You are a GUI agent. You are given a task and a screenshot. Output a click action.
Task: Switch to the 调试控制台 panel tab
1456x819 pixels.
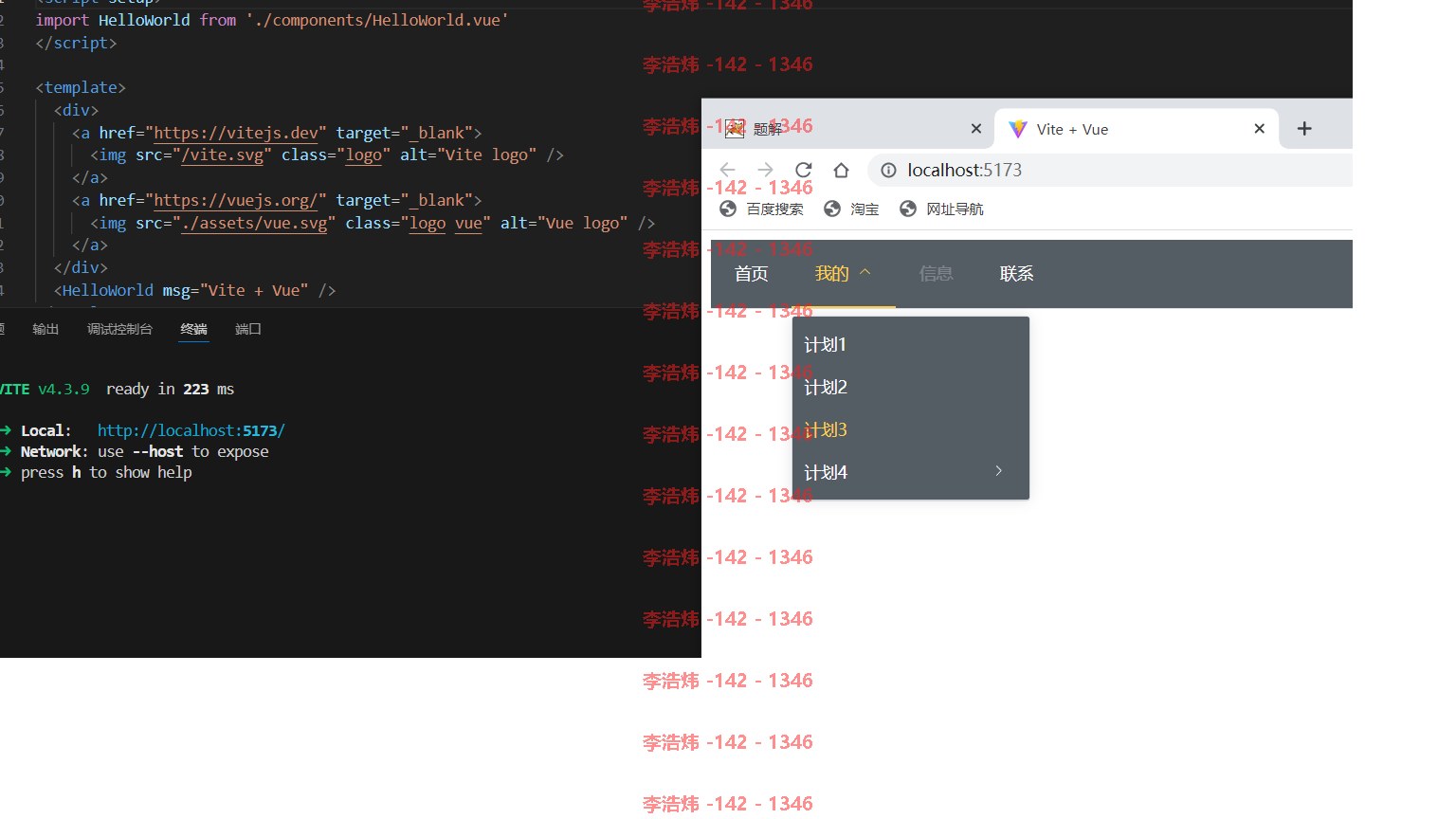[x=119, y=329]
